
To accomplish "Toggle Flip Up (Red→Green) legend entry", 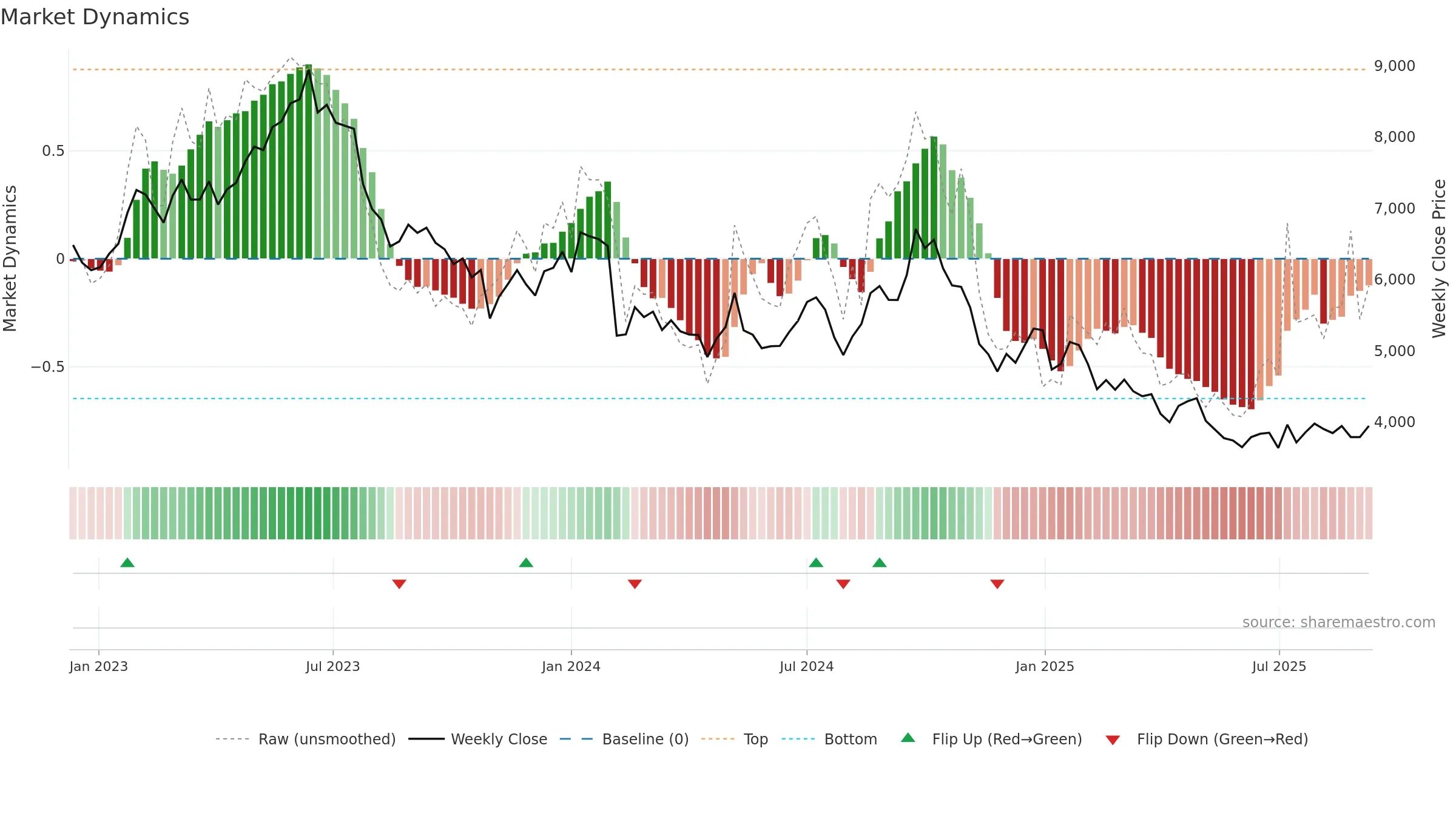I will pos(991,739).
